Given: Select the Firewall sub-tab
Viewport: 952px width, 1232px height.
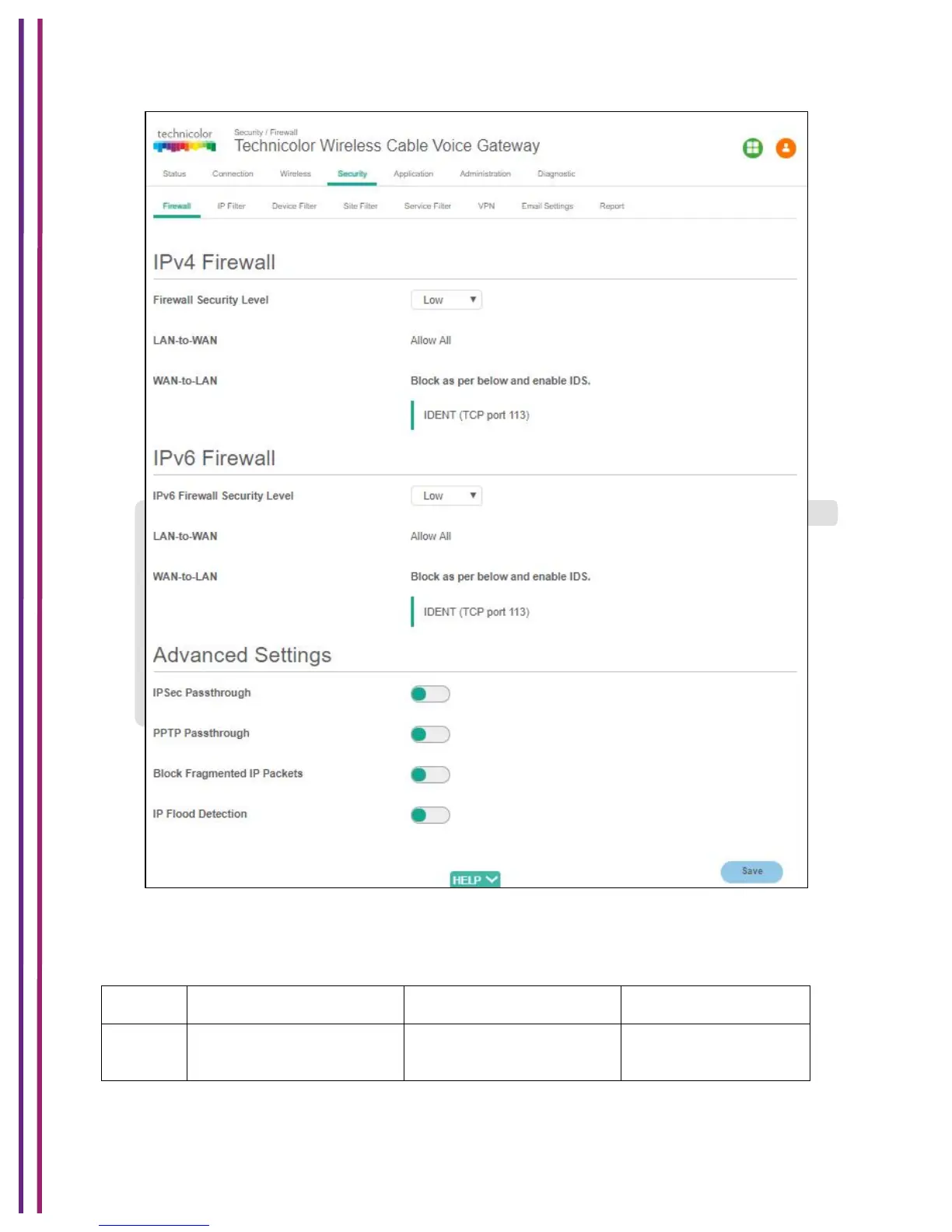Looking at the screenshot, I should pos(177,206).
